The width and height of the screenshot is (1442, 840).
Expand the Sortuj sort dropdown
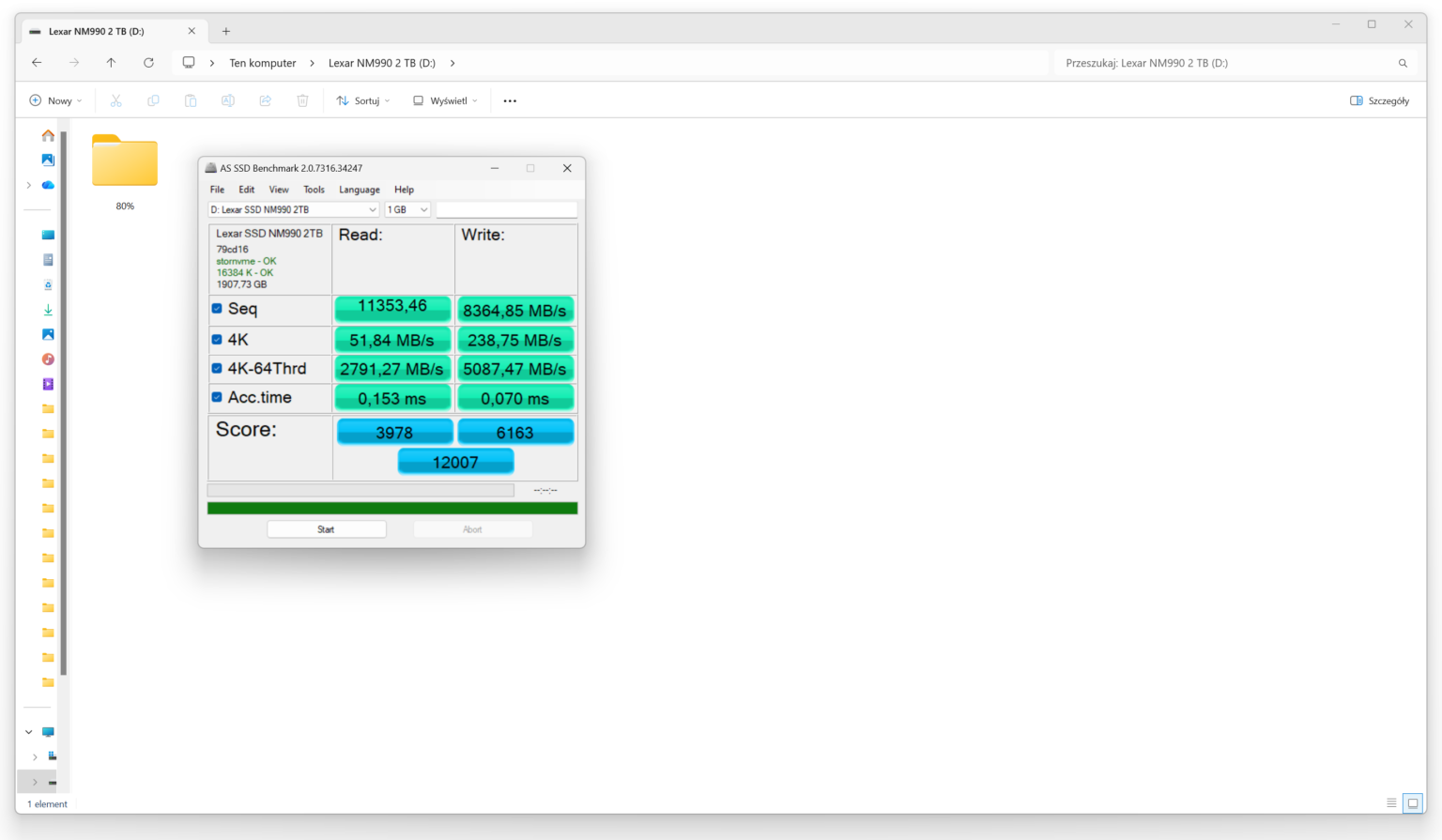click(x=363, y=101)
